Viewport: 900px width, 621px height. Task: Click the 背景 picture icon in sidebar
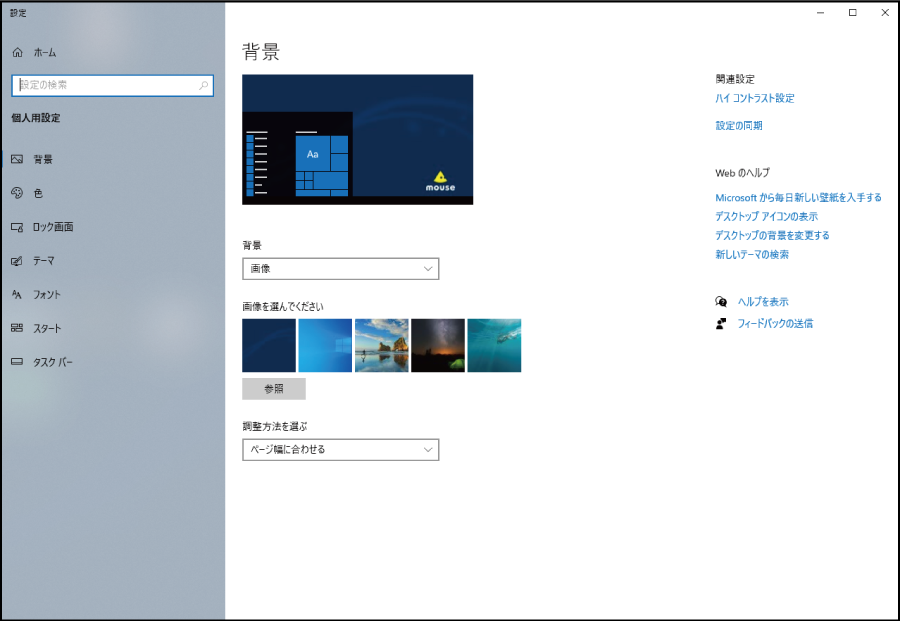point(17,160)
